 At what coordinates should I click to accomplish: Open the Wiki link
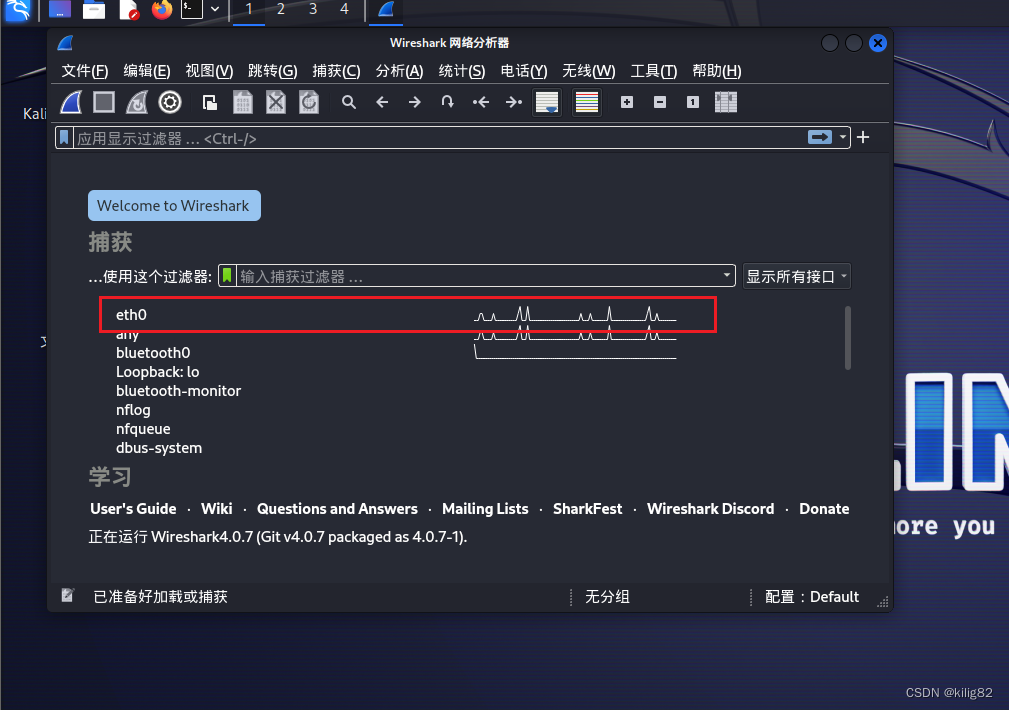coord(217,509)
